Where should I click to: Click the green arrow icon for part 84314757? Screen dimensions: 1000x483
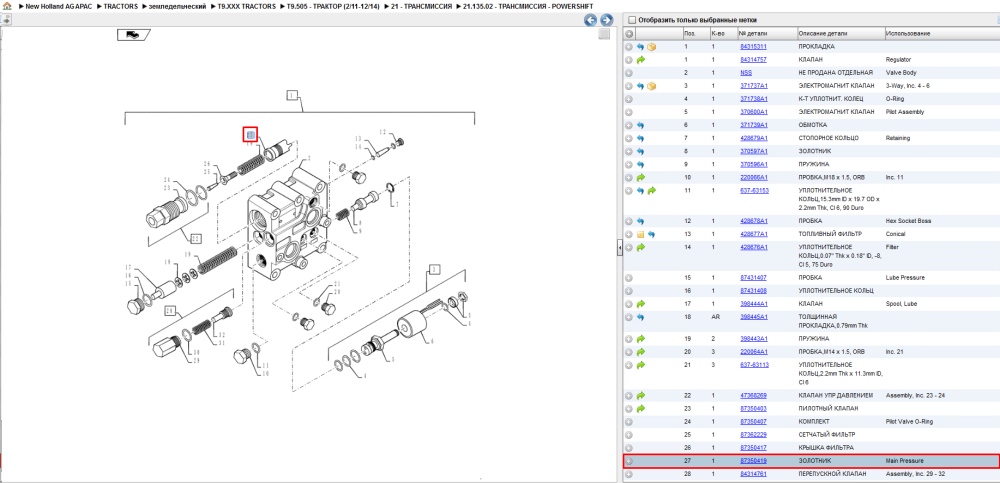(x=641, y=60)
